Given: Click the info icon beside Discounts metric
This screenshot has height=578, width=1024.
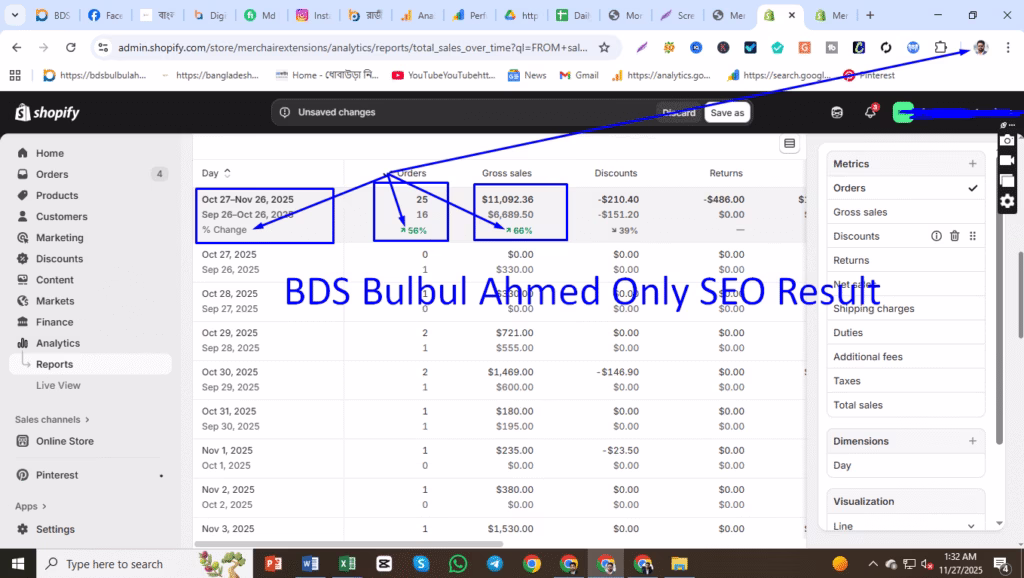Looking at the screenshot, I should coord(935,235).
